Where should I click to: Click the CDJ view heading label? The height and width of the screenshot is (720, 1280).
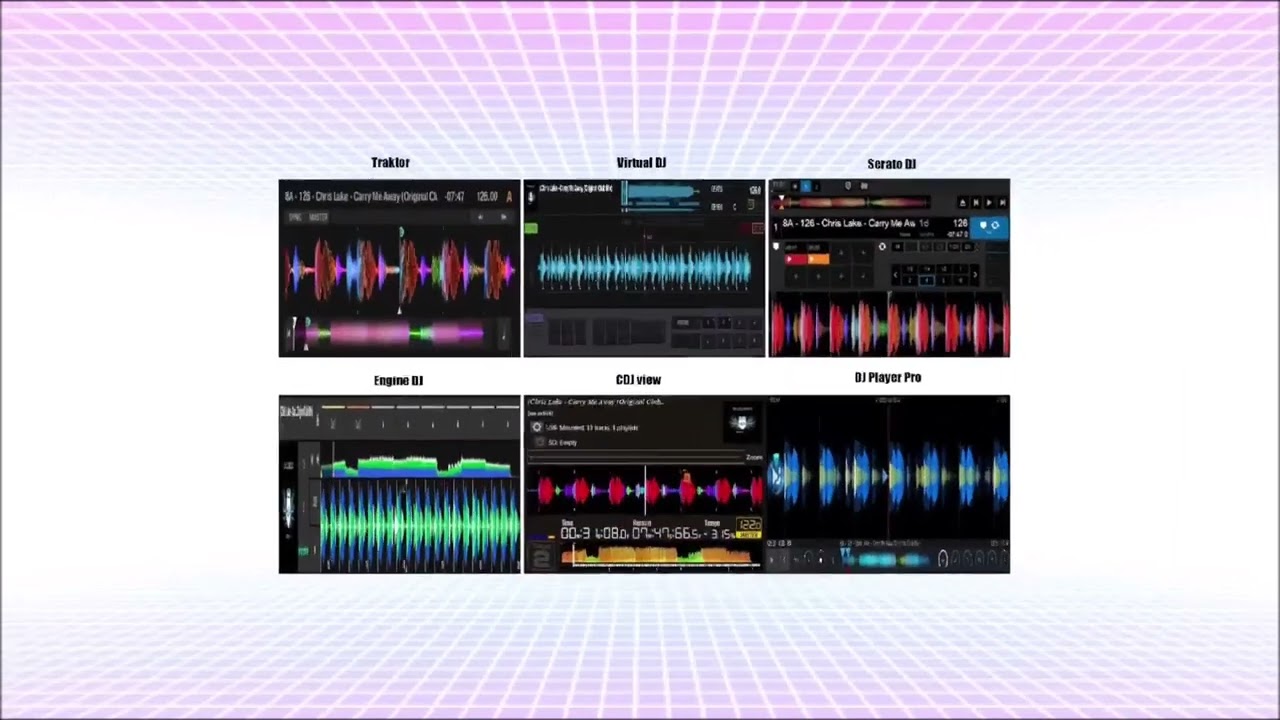tap(638, 380)
